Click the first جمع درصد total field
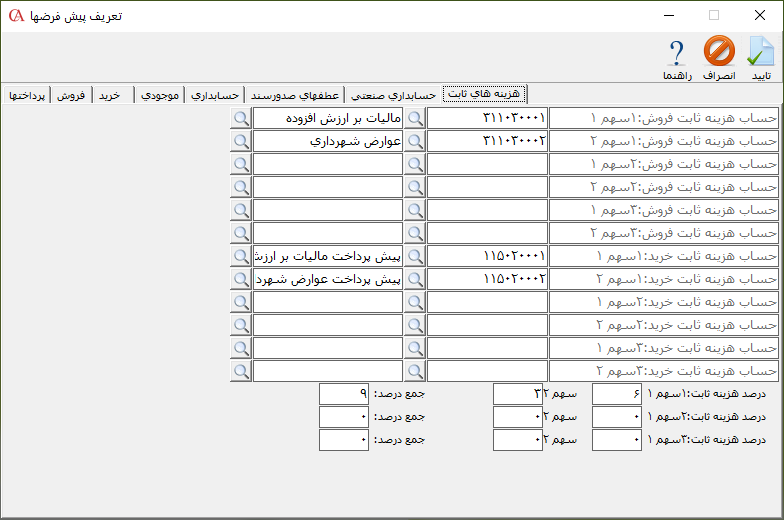Image resolution: width=784 pixels, height=520 pixels. coord(344,394)
